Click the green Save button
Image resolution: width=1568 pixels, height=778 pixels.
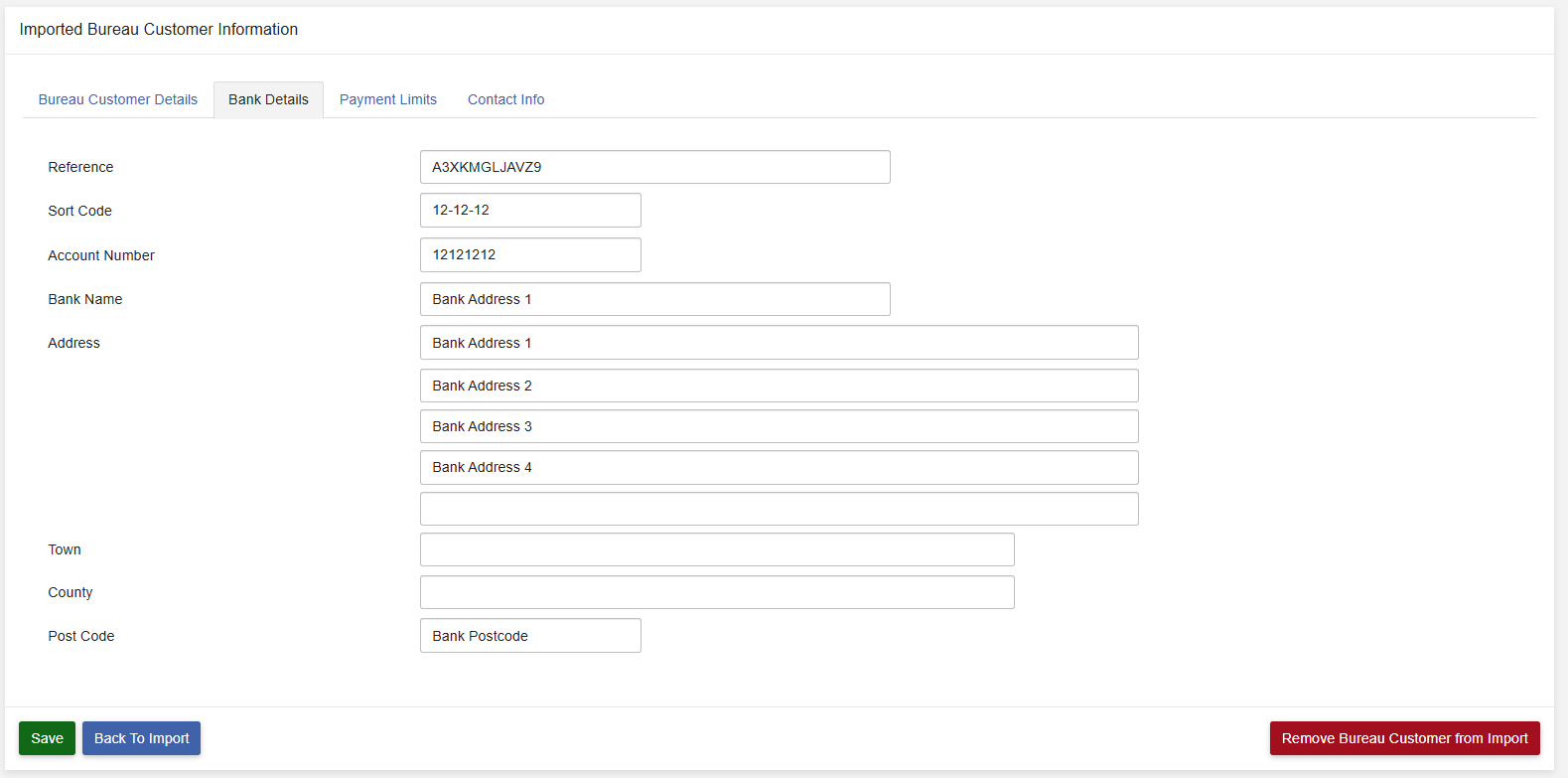[x=47, y=738]
